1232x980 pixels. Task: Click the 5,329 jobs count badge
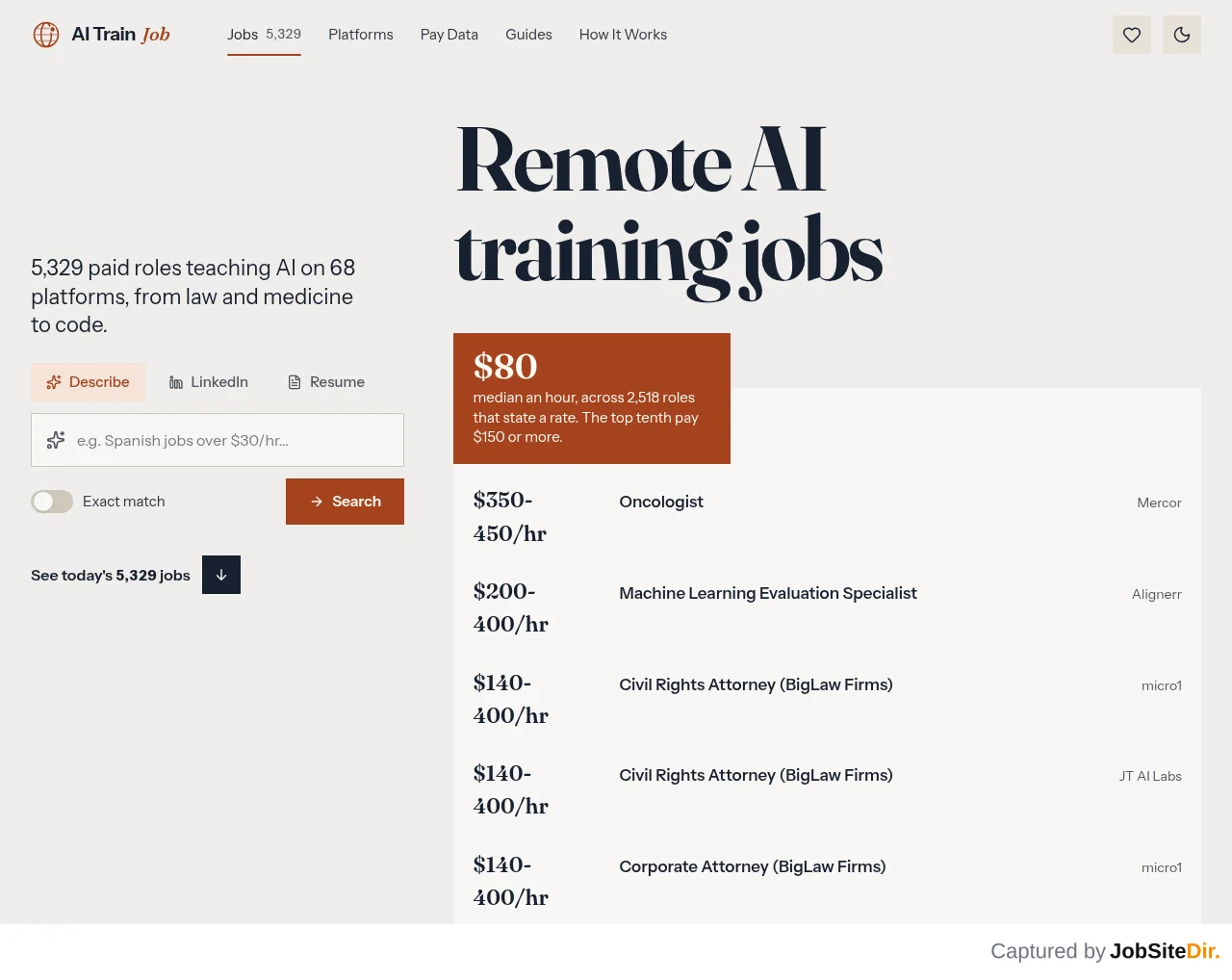(x=283, y=35)
